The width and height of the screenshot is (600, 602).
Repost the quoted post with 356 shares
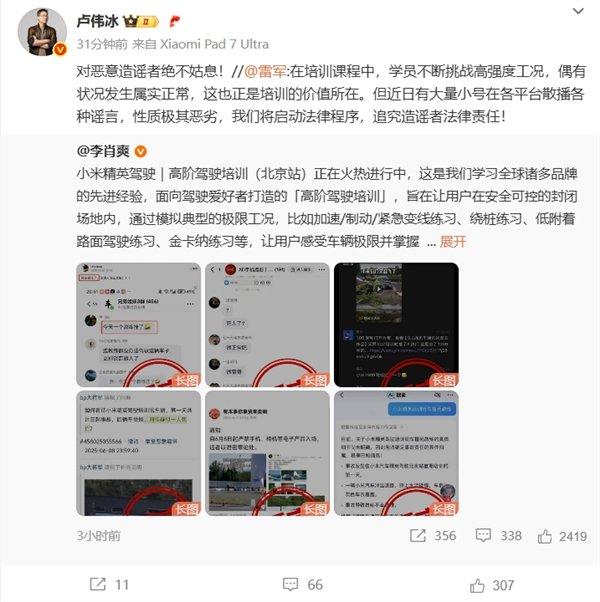pos(433,536)
